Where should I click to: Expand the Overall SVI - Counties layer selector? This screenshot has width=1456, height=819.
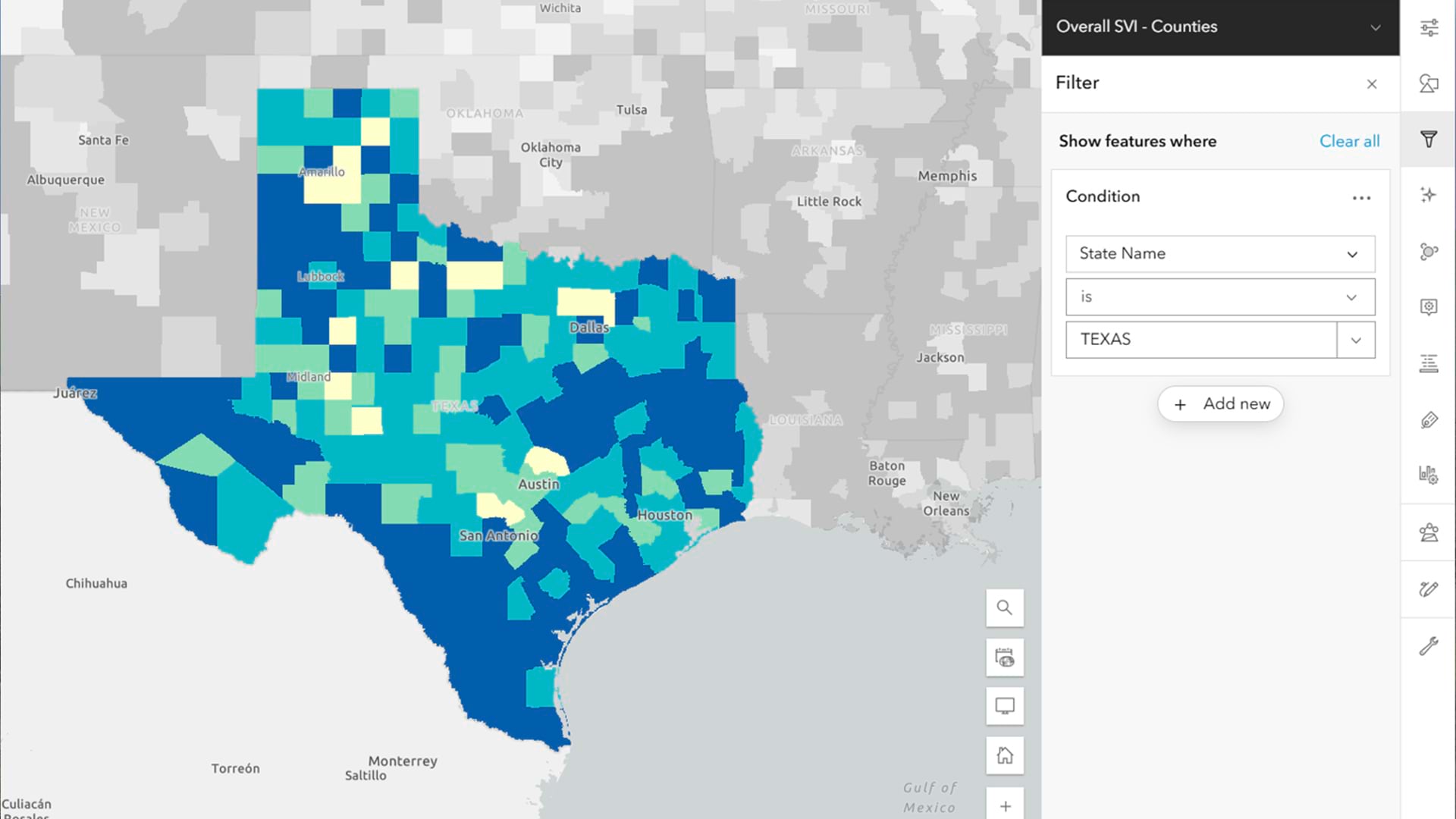(1375, 27)
